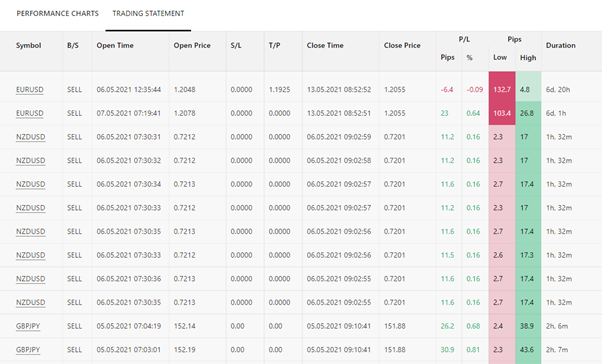Screen dimensions: 602x364
Task: Click the T/P column header
Action: (x=274, y=45)
